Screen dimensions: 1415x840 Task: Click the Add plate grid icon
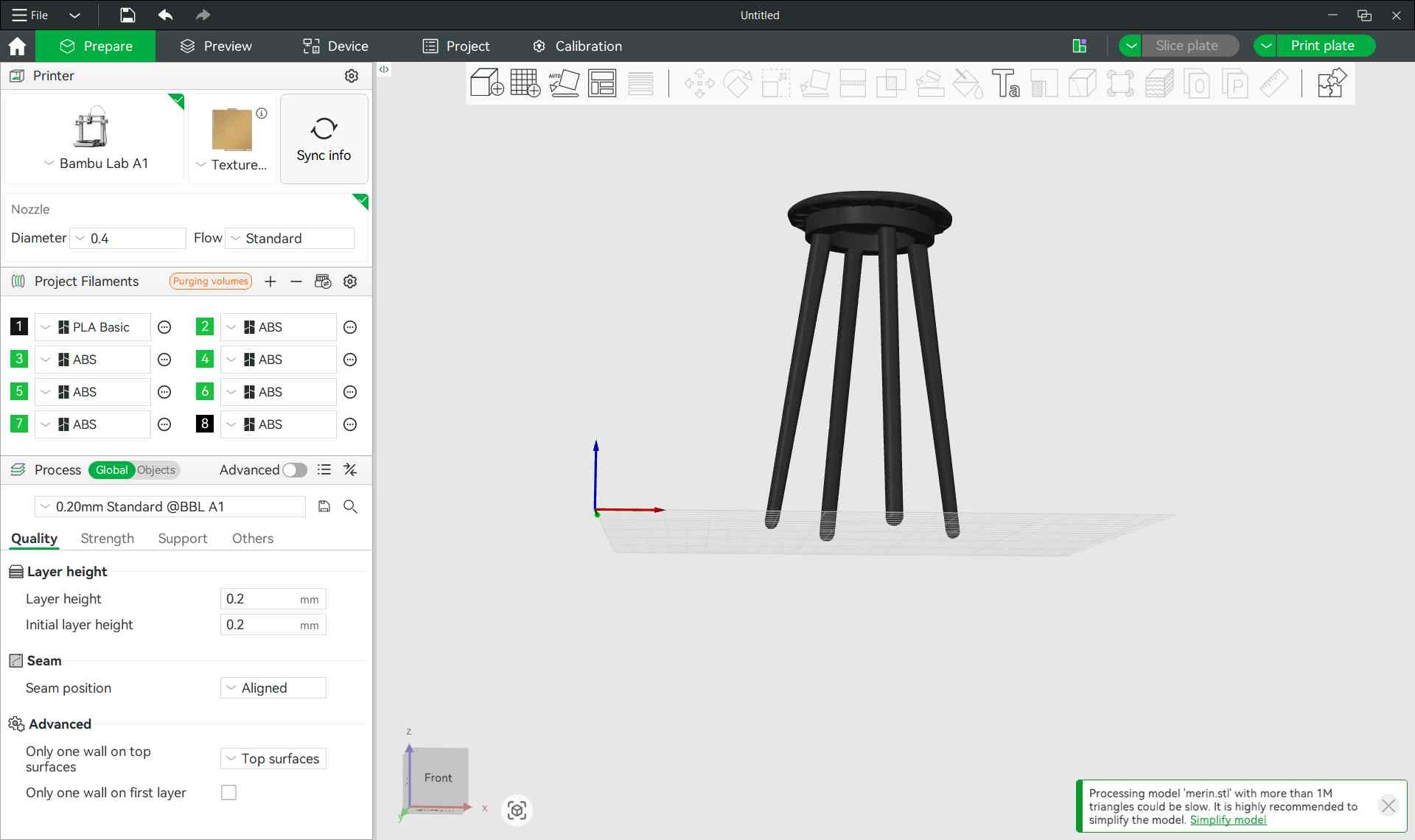(x=525, y=83)
